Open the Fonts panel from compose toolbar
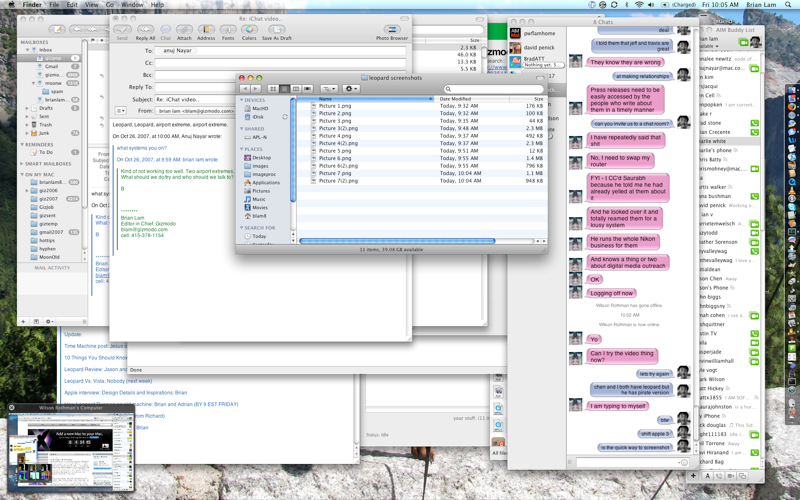This screenshot has height=500, width=800. (x=228, y=32)
